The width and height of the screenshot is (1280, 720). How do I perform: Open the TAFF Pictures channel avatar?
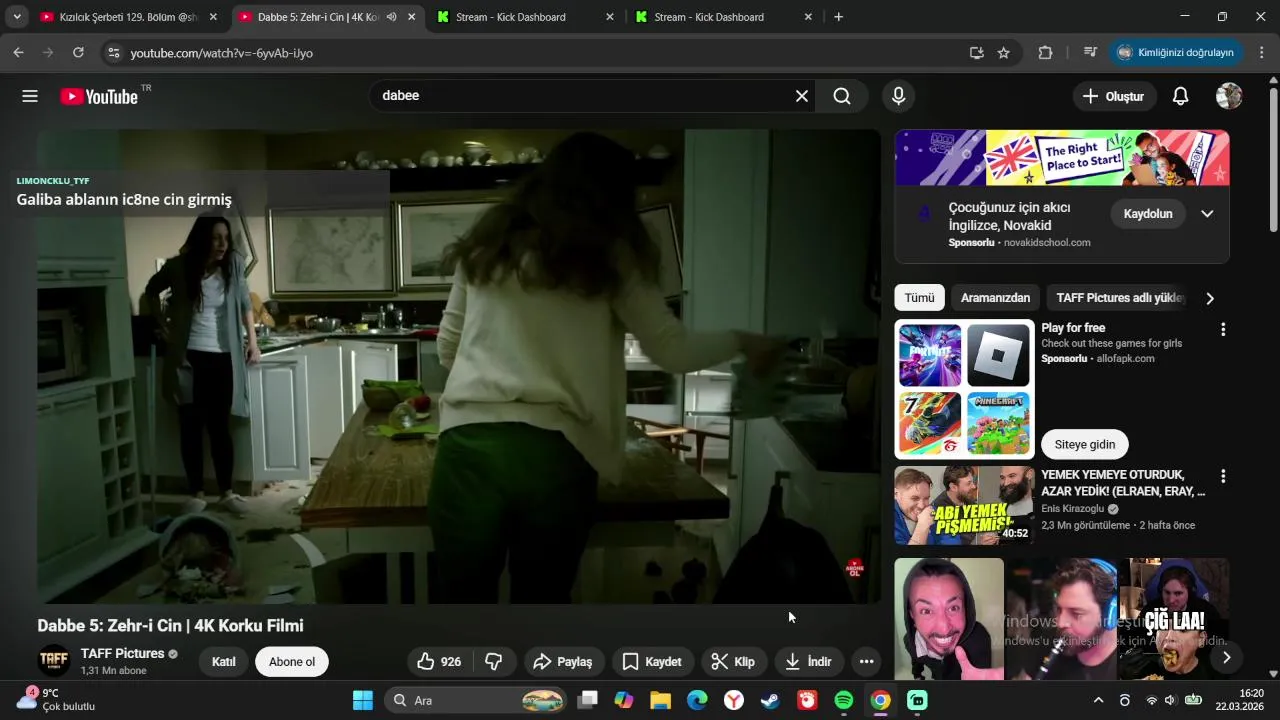coord(54,661)
